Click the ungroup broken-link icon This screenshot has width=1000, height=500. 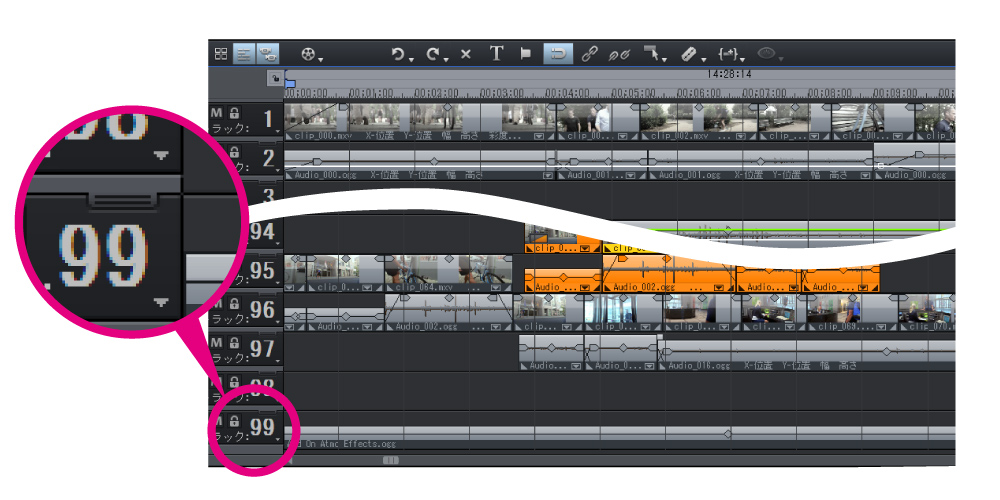coord(620,55)
